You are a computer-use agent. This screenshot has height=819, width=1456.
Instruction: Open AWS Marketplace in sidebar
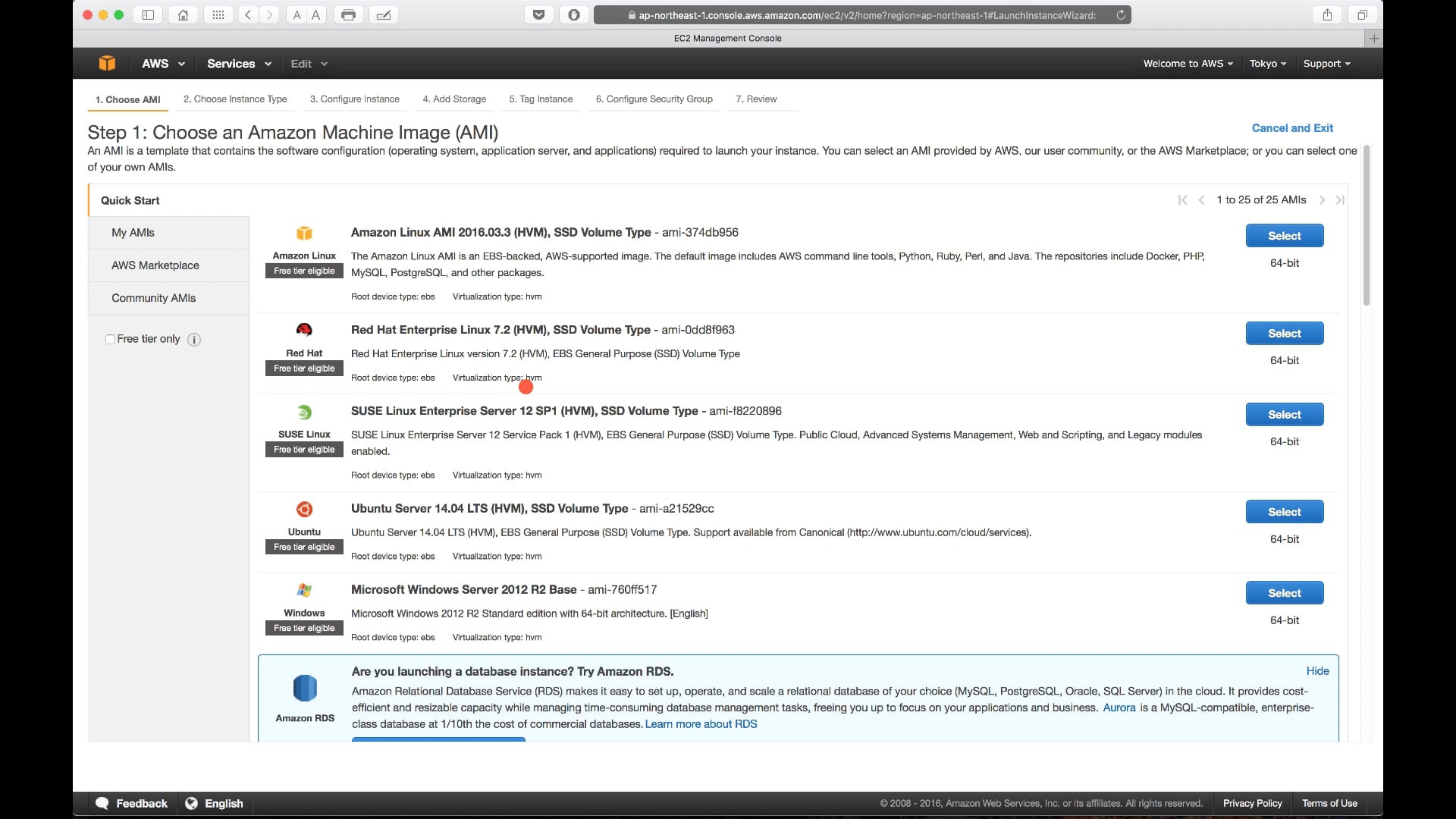coord(155,265)
